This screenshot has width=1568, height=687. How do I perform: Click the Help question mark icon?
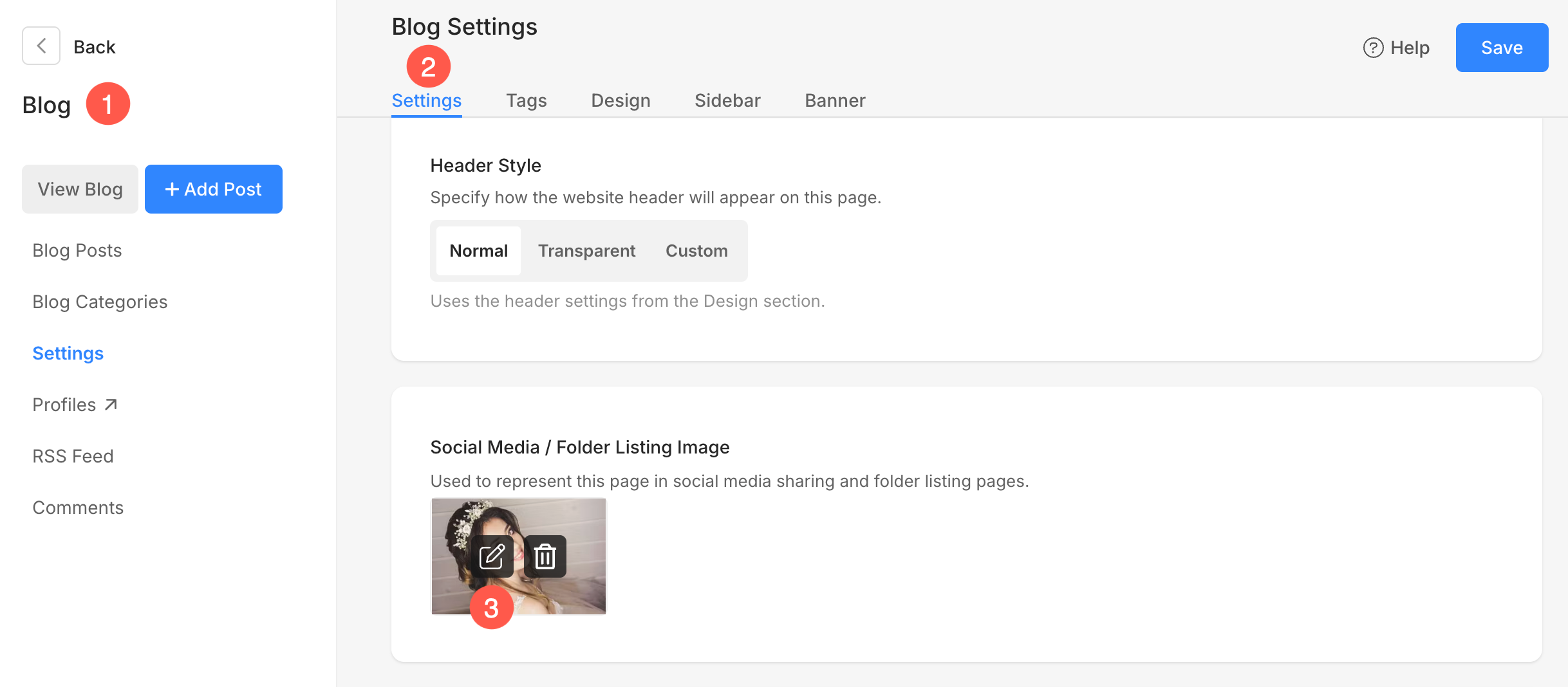click(x=1373, y=48)
